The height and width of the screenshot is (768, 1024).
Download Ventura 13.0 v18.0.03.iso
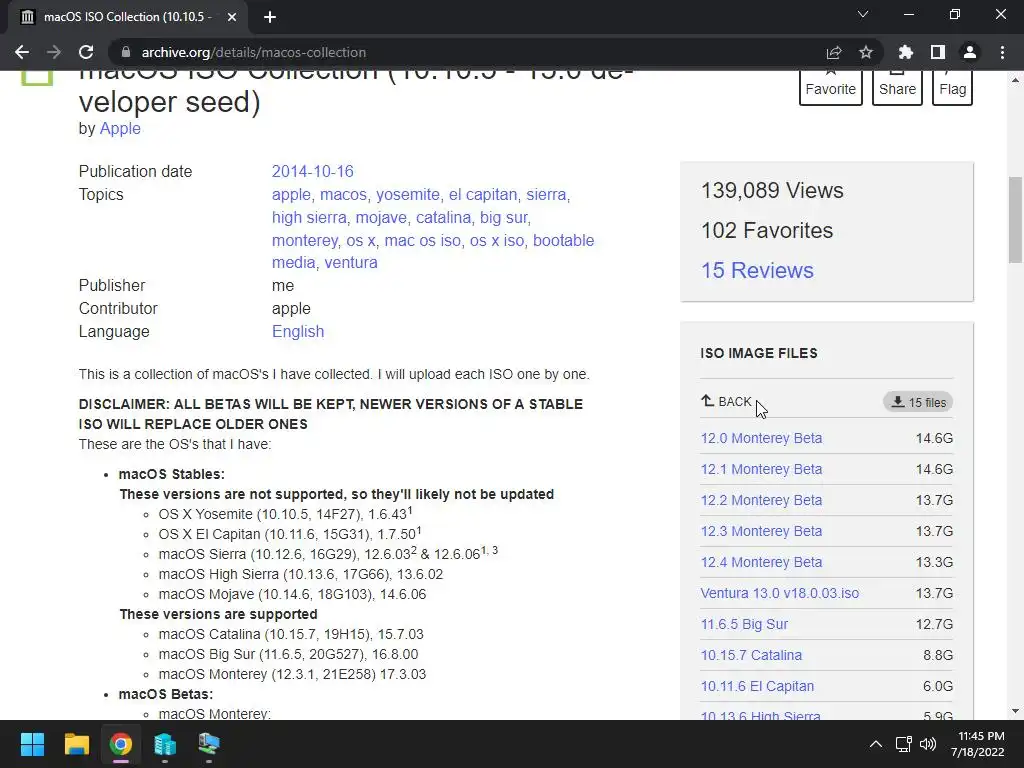click(780, 593)
